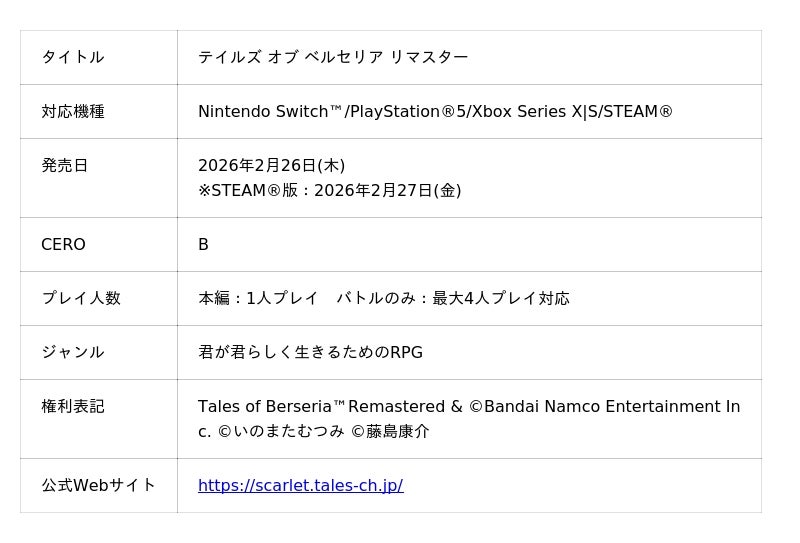Image resolution: width=800 pixels, height=543 pixels.
Task: Click the タイトル label cell
Action: pos(72,57)
